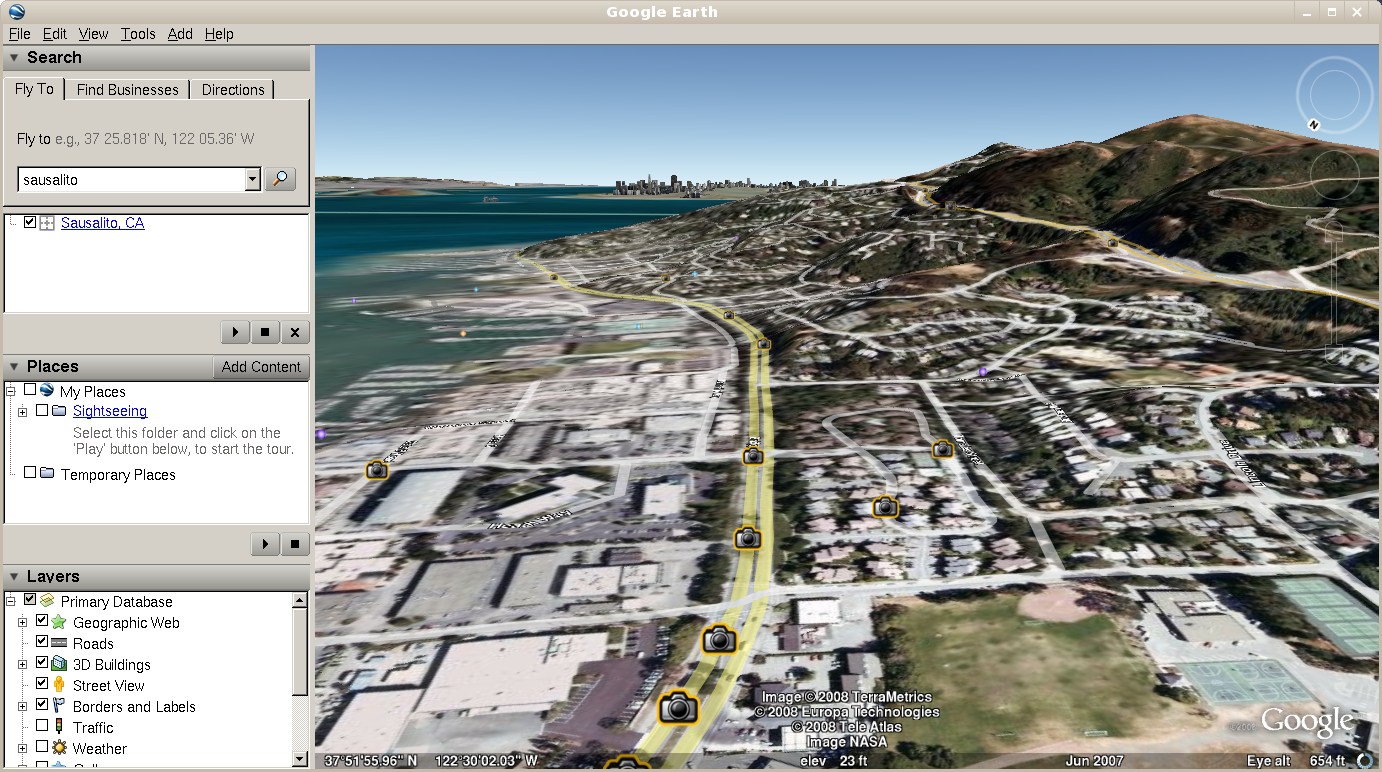1382x772 pixels.
Task: Click the Geographic Web green star icon
Action: [59, 622]
